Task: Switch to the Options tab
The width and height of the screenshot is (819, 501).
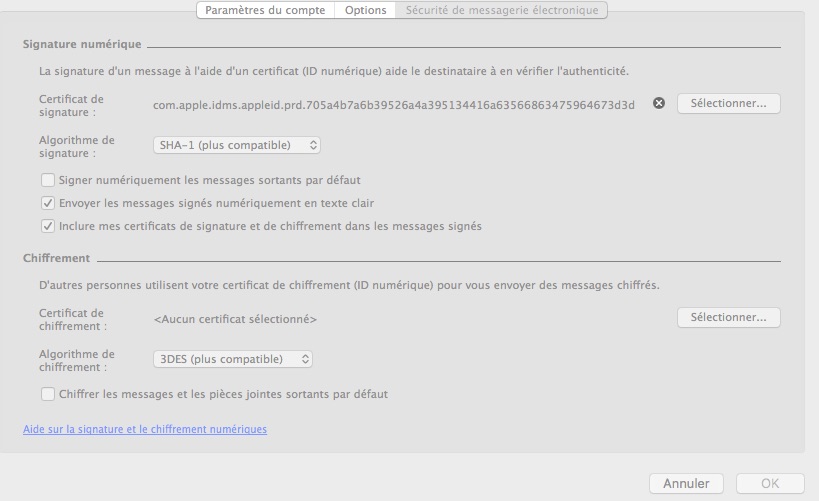Action: click(366, 10)
